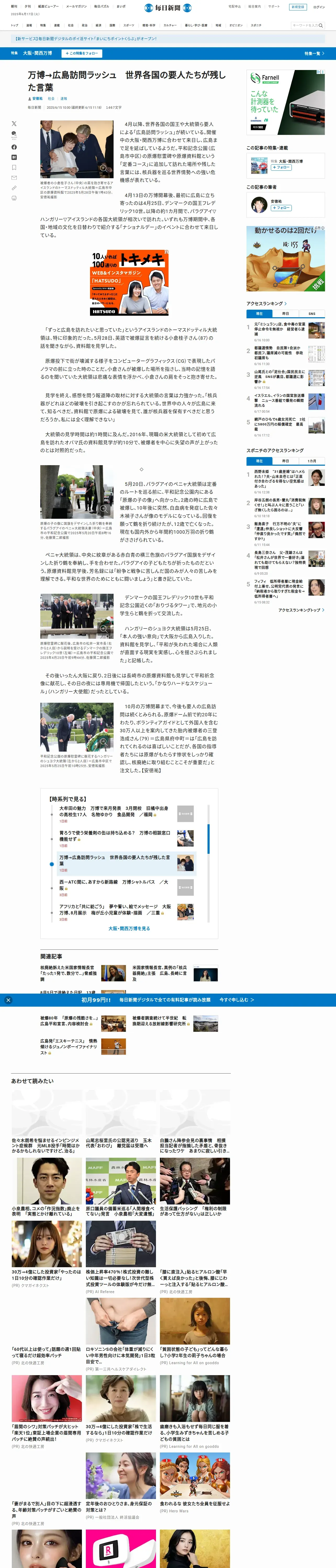Open related article 被爆80年 原爆の残酷さ

click(69, 1021)
